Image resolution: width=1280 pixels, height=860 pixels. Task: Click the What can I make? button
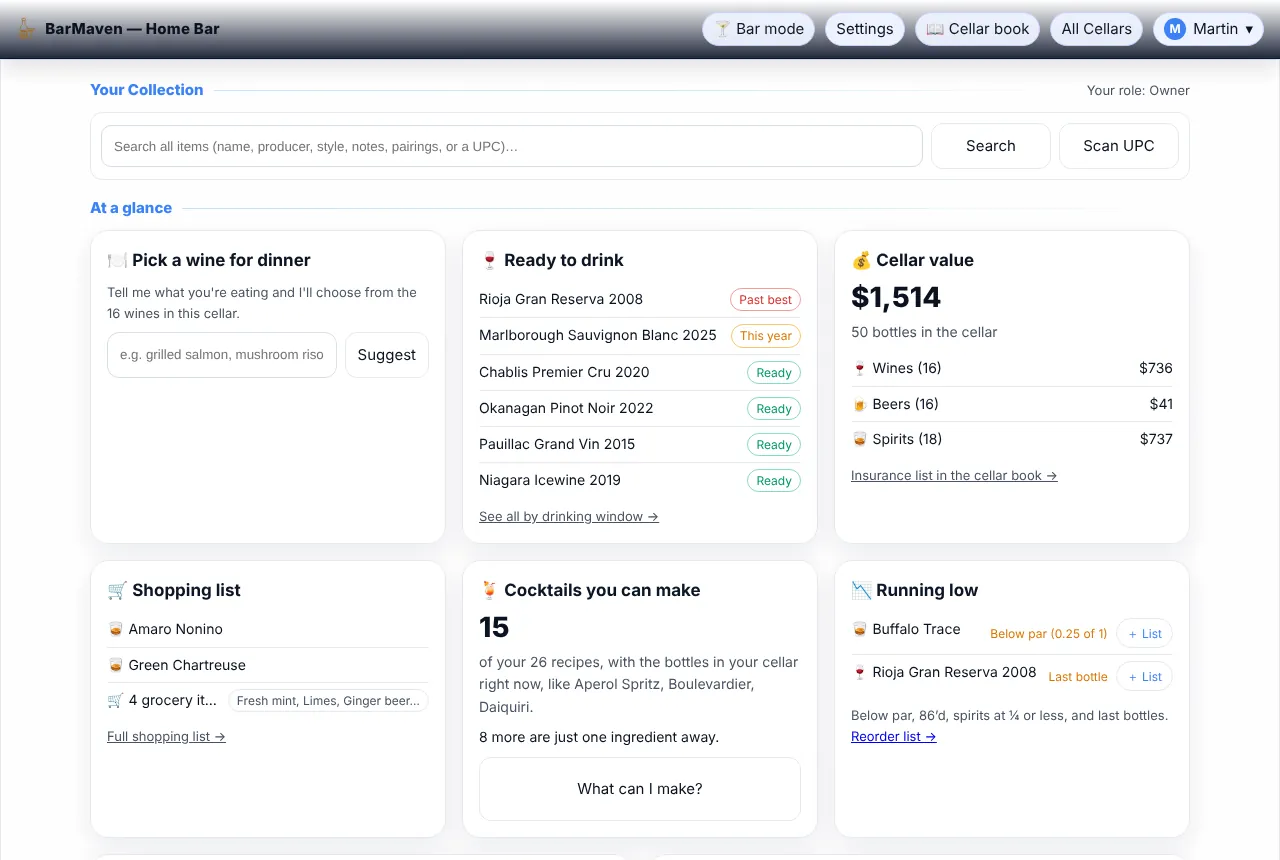[x=640, y=789]
